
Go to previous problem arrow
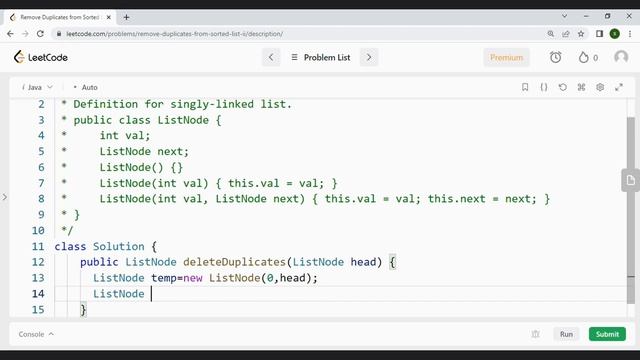click(271, 57)
